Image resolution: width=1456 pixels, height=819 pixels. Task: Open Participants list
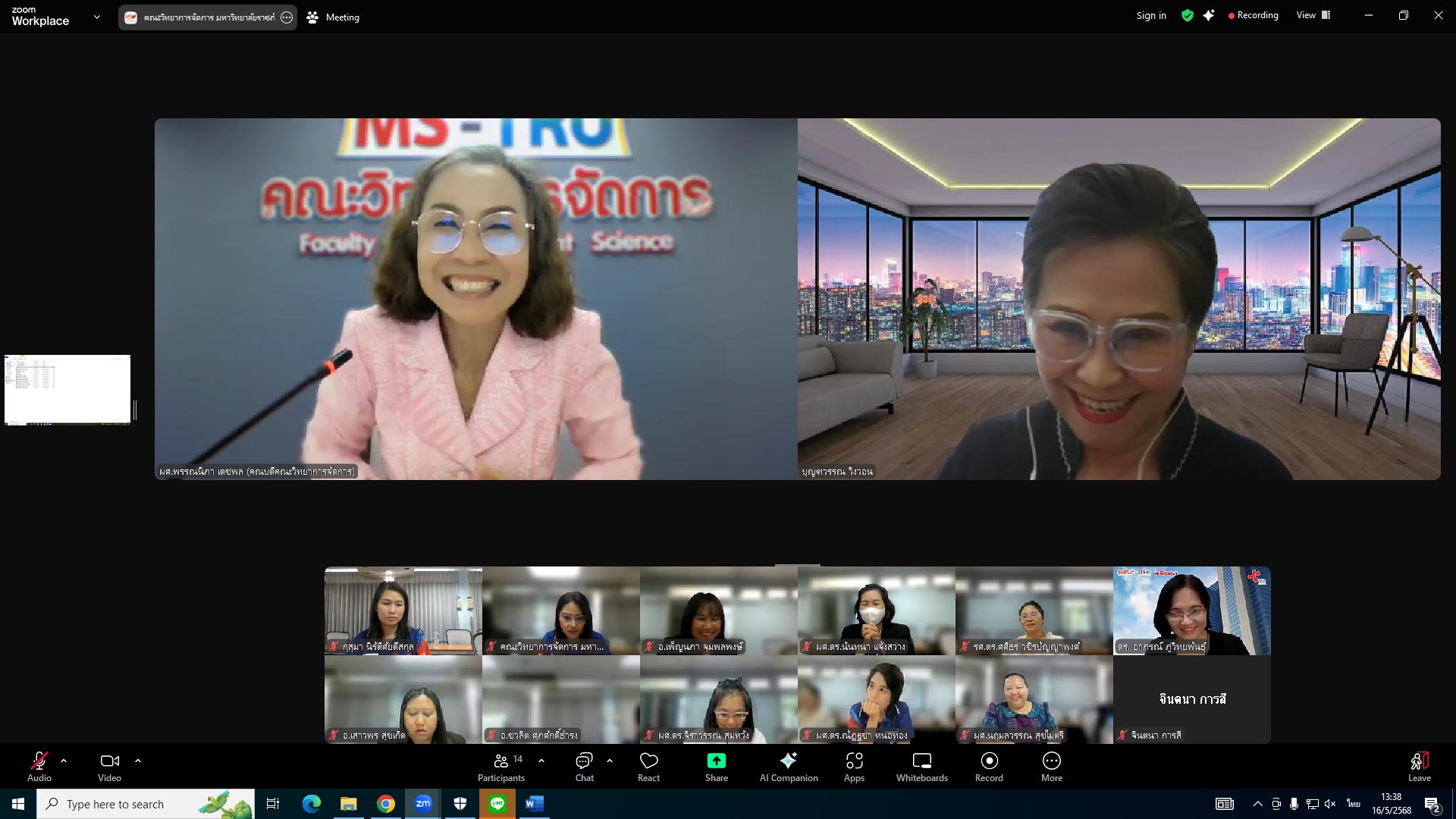point(501,766)
